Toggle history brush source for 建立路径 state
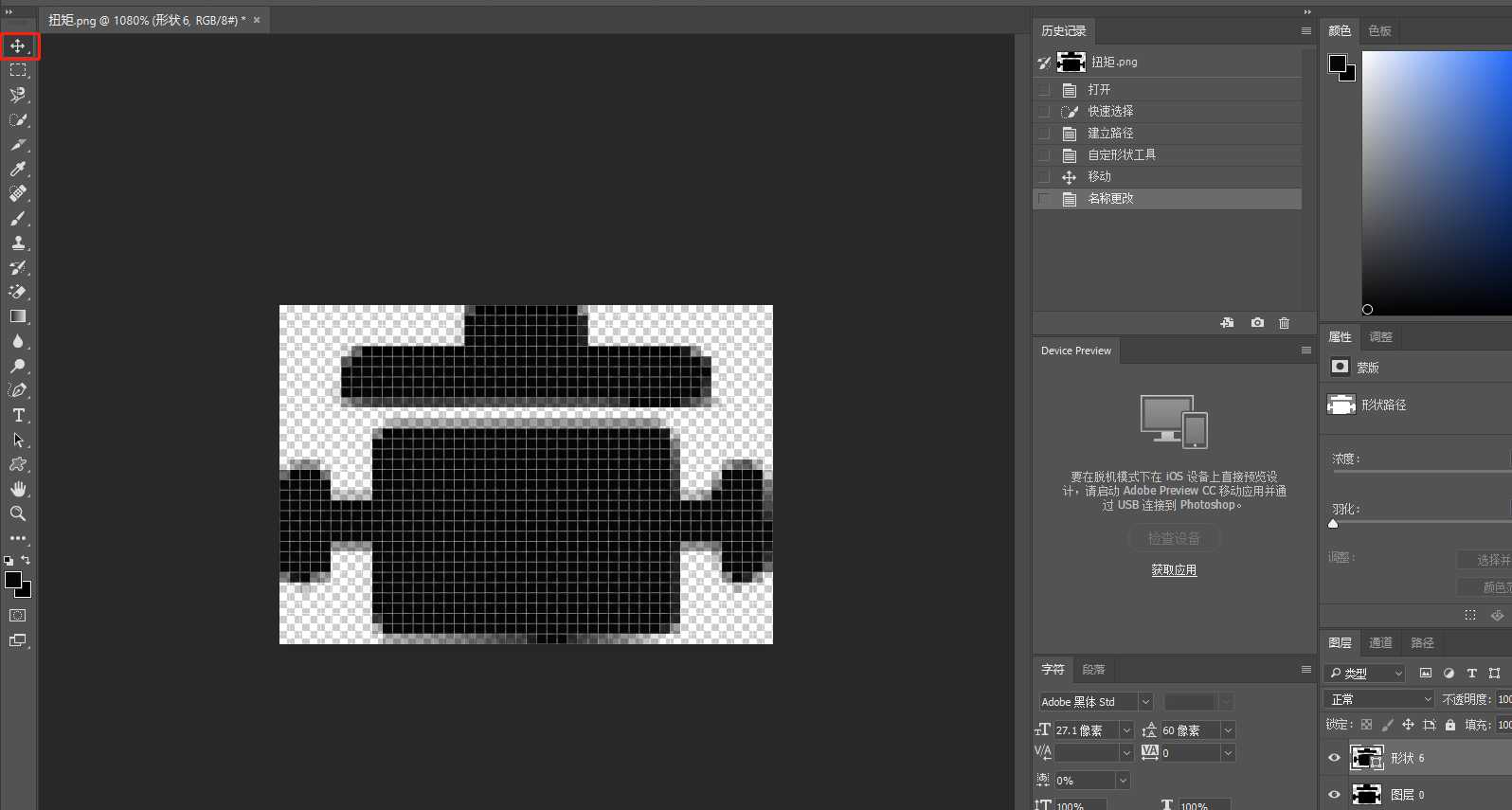This screenshot has width=1512, height=810. 1044,134
